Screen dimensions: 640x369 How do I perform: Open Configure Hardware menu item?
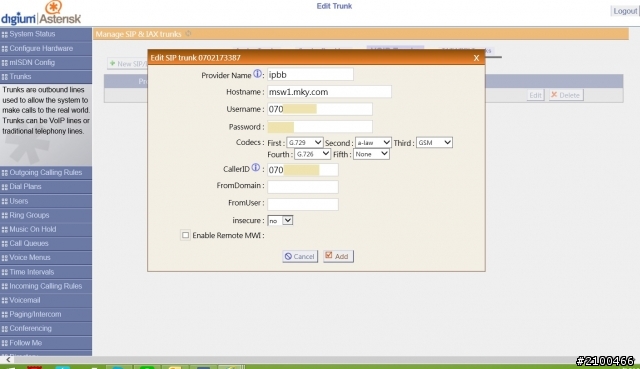(x=46, y=48)
